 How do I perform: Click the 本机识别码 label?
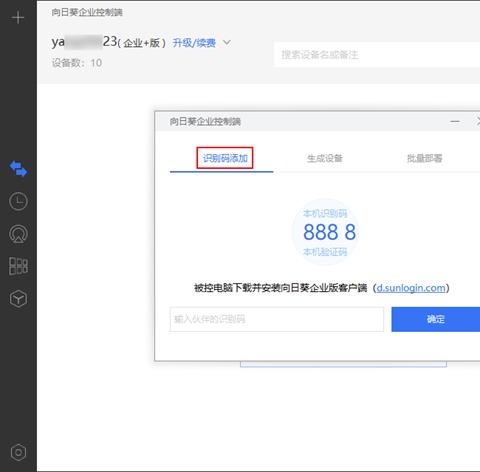325,213
